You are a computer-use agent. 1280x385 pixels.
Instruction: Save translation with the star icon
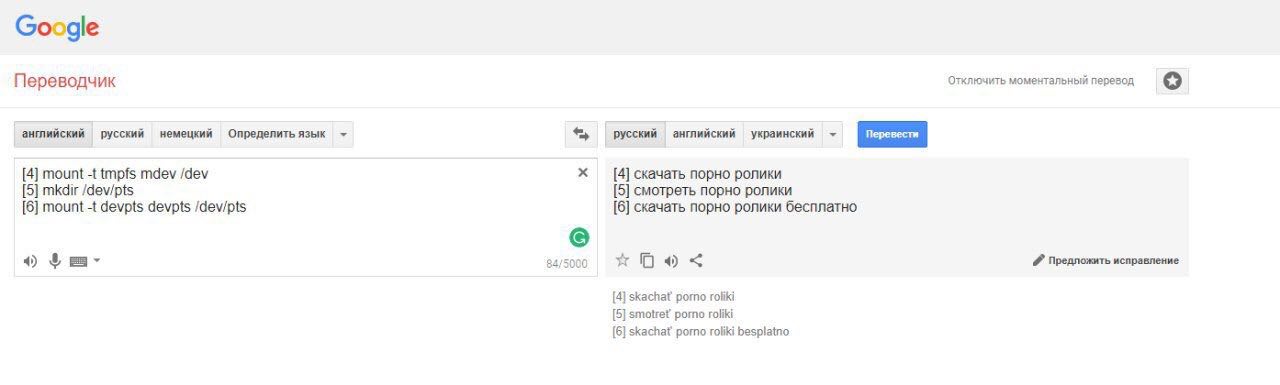622,260
